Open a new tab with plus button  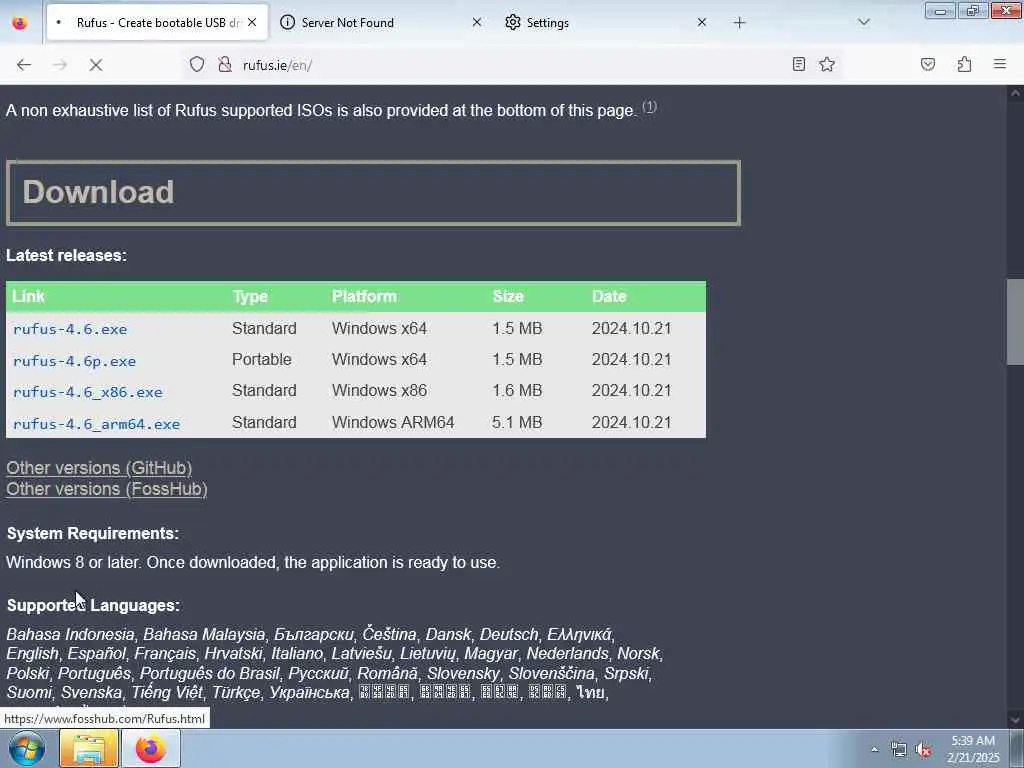click(x=739, y=23)
